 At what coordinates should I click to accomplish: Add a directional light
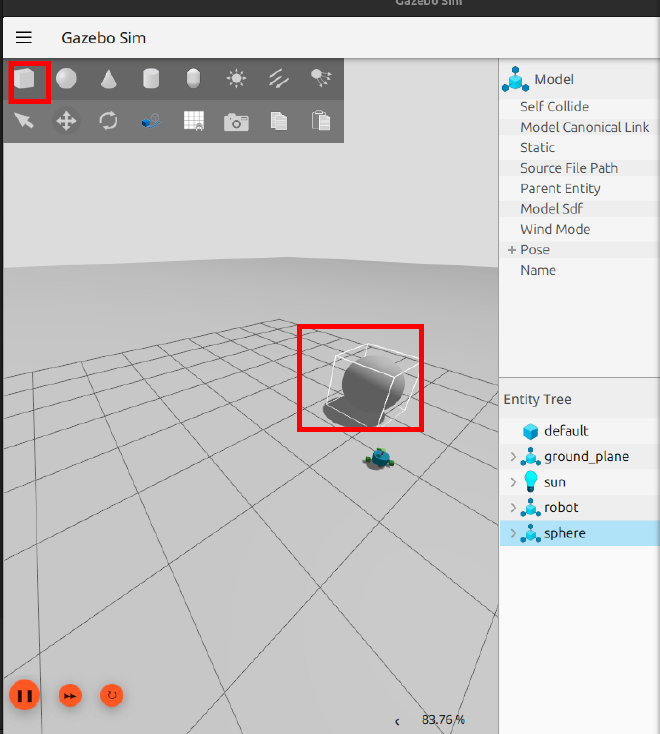pyautogui.click(x=279, y=79)
